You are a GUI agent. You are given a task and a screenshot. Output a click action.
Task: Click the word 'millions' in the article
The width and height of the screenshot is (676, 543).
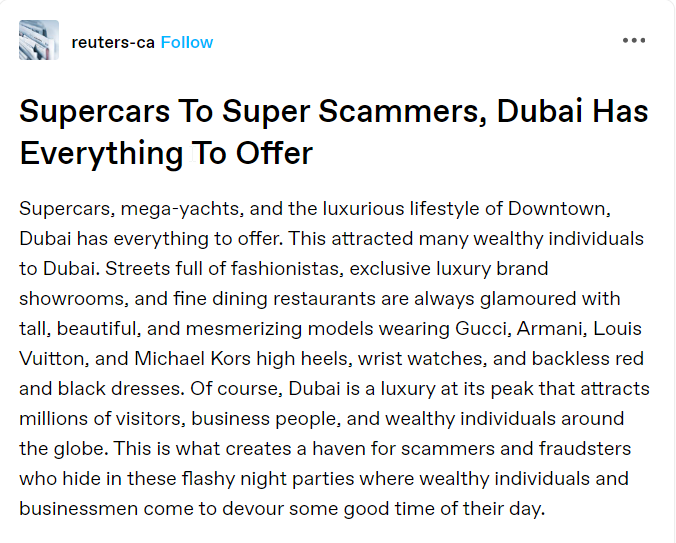click(x=53, y=419)
